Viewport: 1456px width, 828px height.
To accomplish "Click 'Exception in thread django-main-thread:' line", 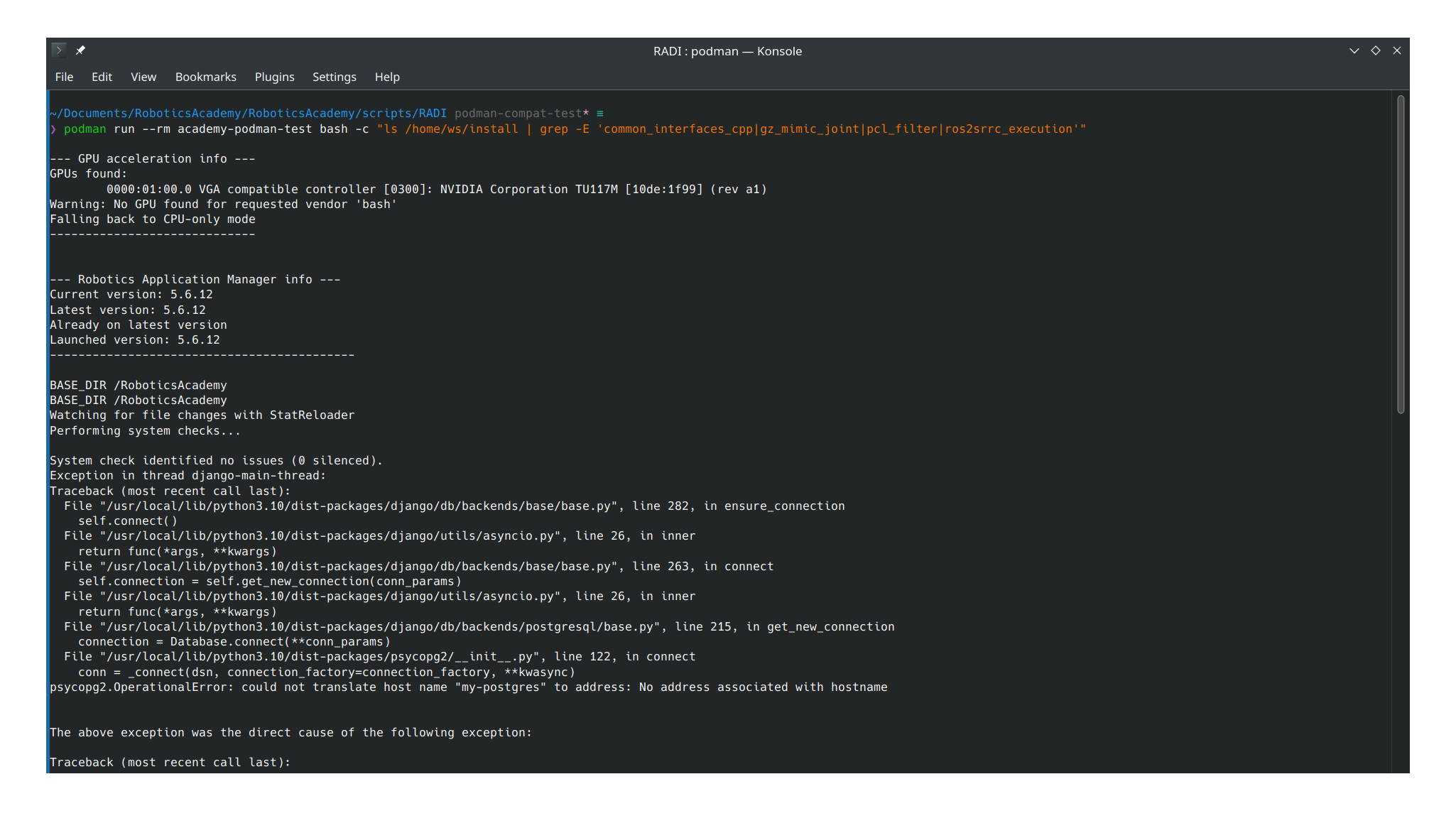I will coord(188,476).
